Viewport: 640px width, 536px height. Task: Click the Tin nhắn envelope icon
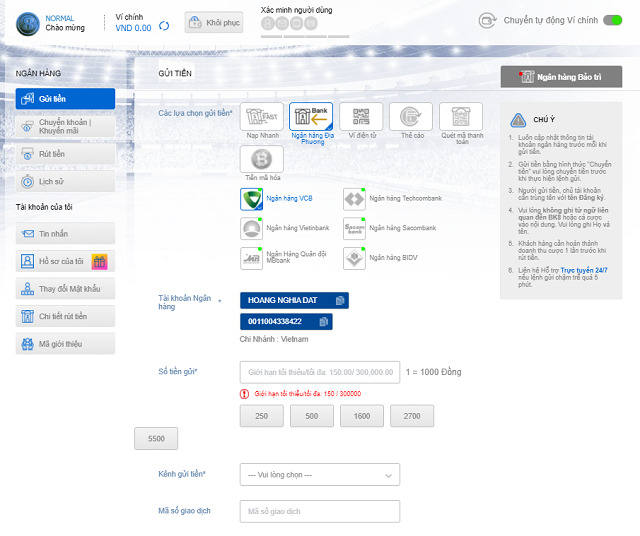coord(27,234)
